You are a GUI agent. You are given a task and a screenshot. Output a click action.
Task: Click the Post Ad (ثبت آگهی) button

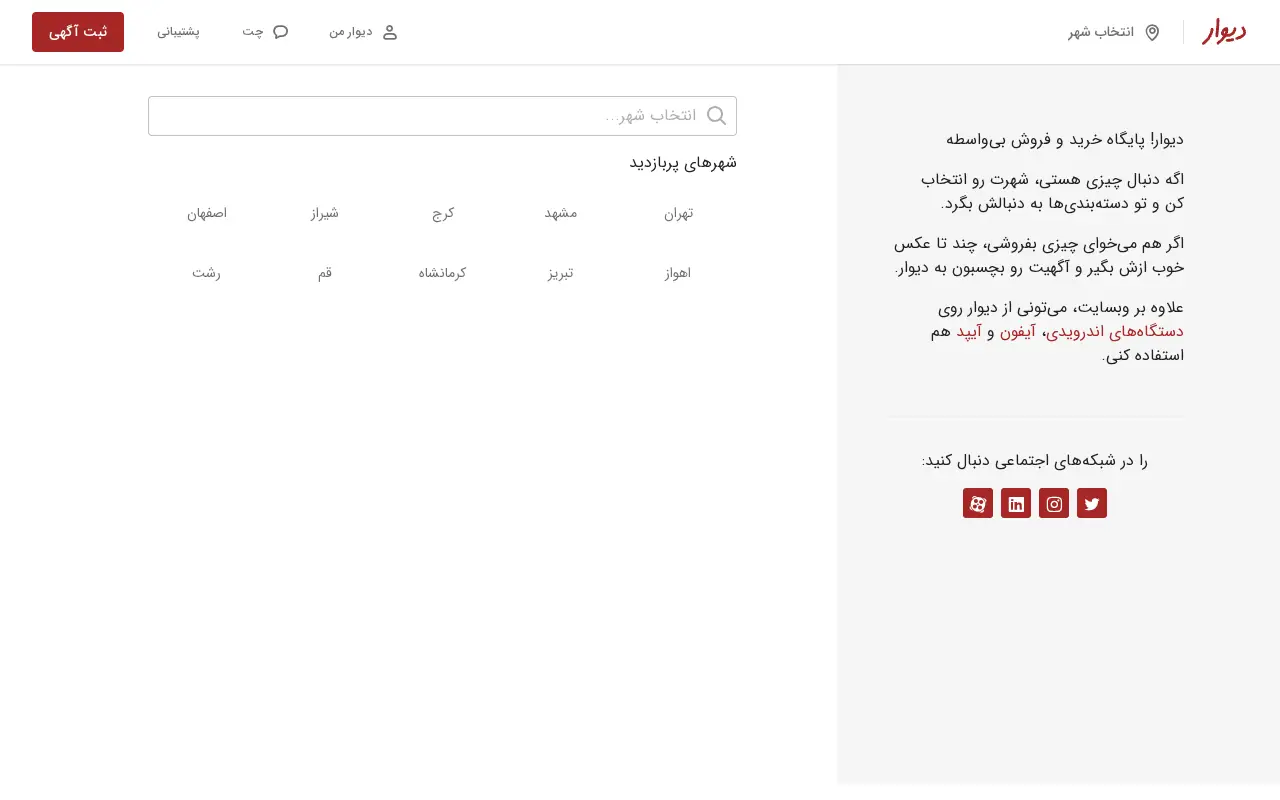[x=78, y=32]
